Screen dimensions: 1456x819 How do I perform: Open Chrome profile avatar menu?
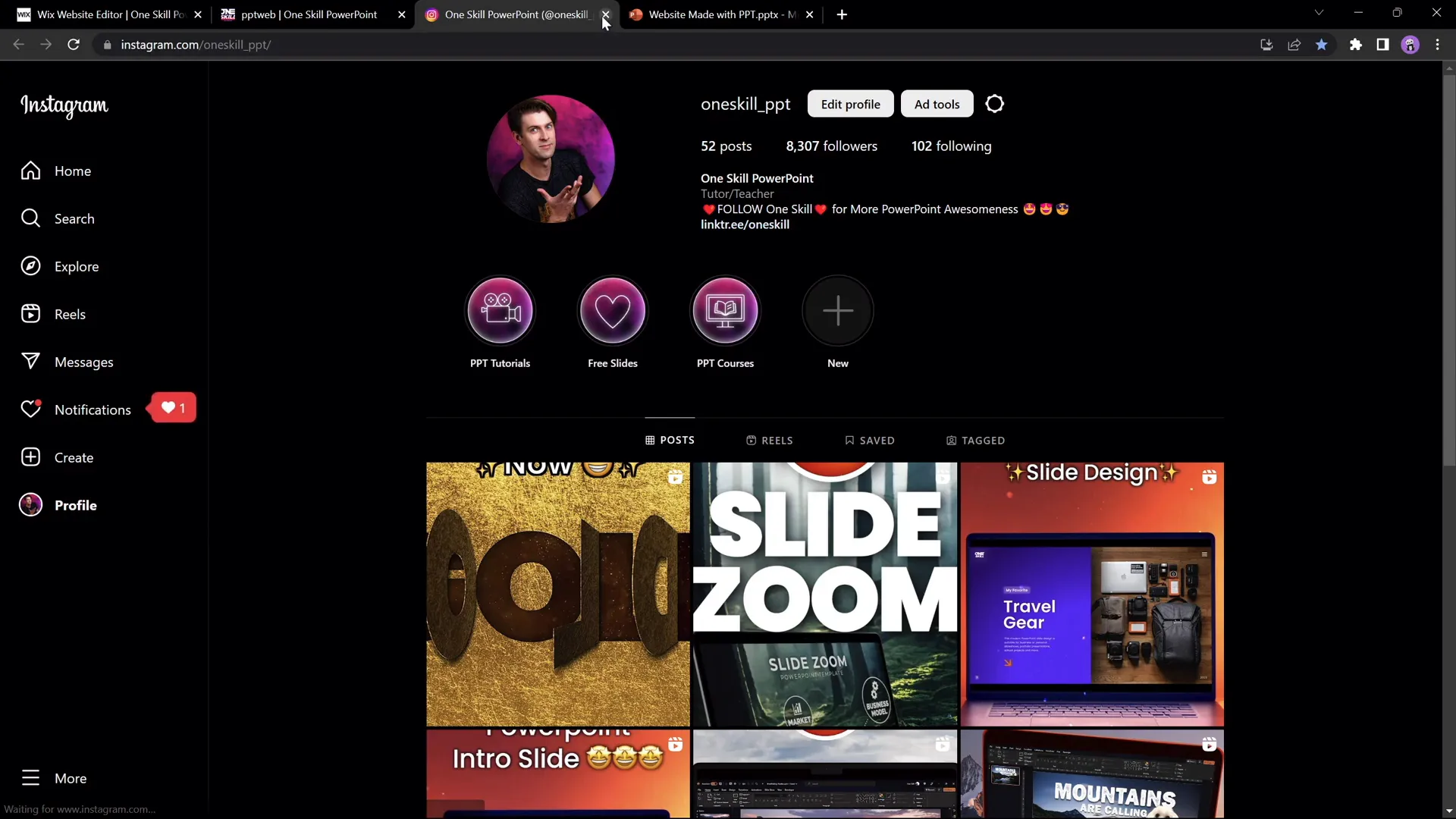tap(1410, 45)
